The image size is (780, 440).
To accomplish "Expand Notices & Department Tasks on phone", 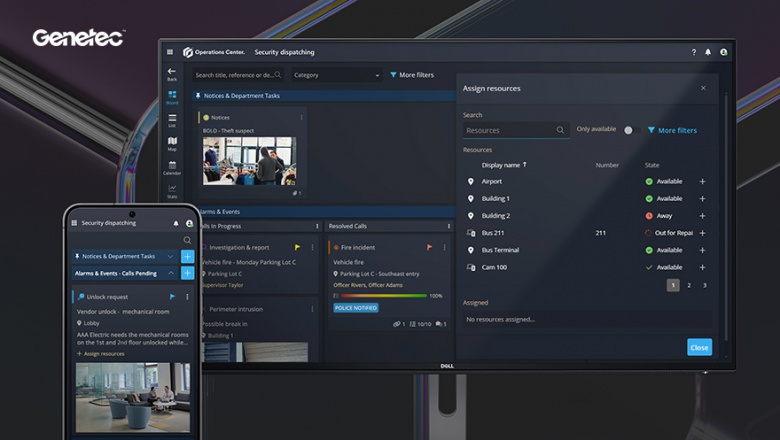I will (171, 257).
